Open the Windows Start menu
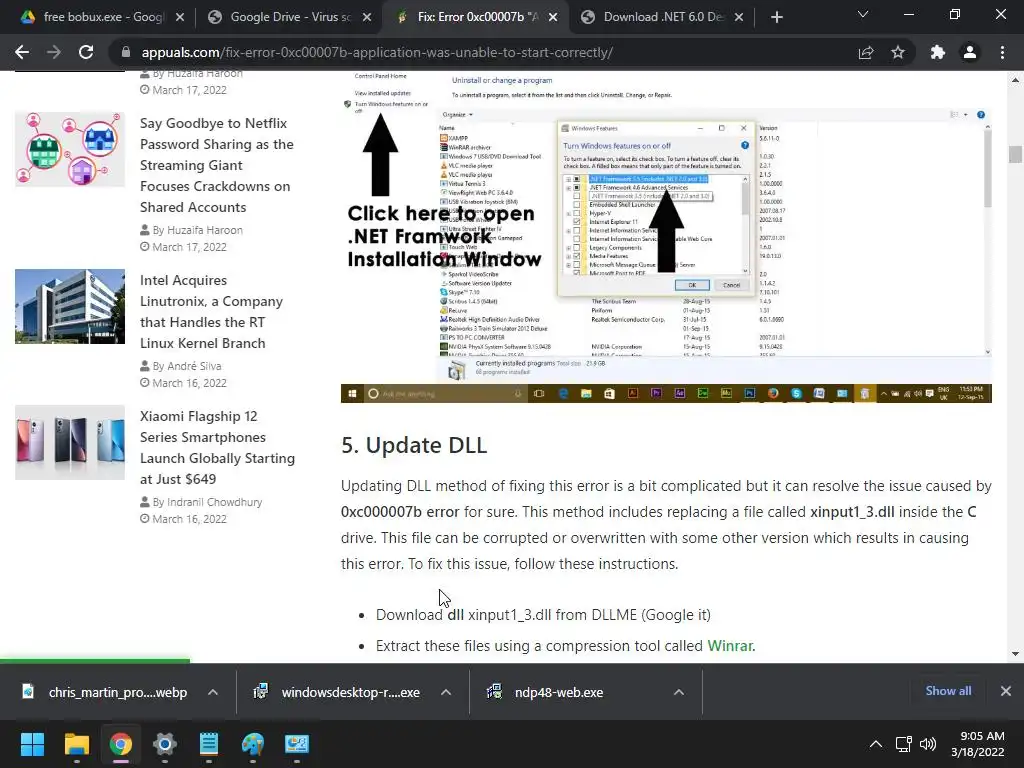The image size is (1024, 768). tap(32, 744)
